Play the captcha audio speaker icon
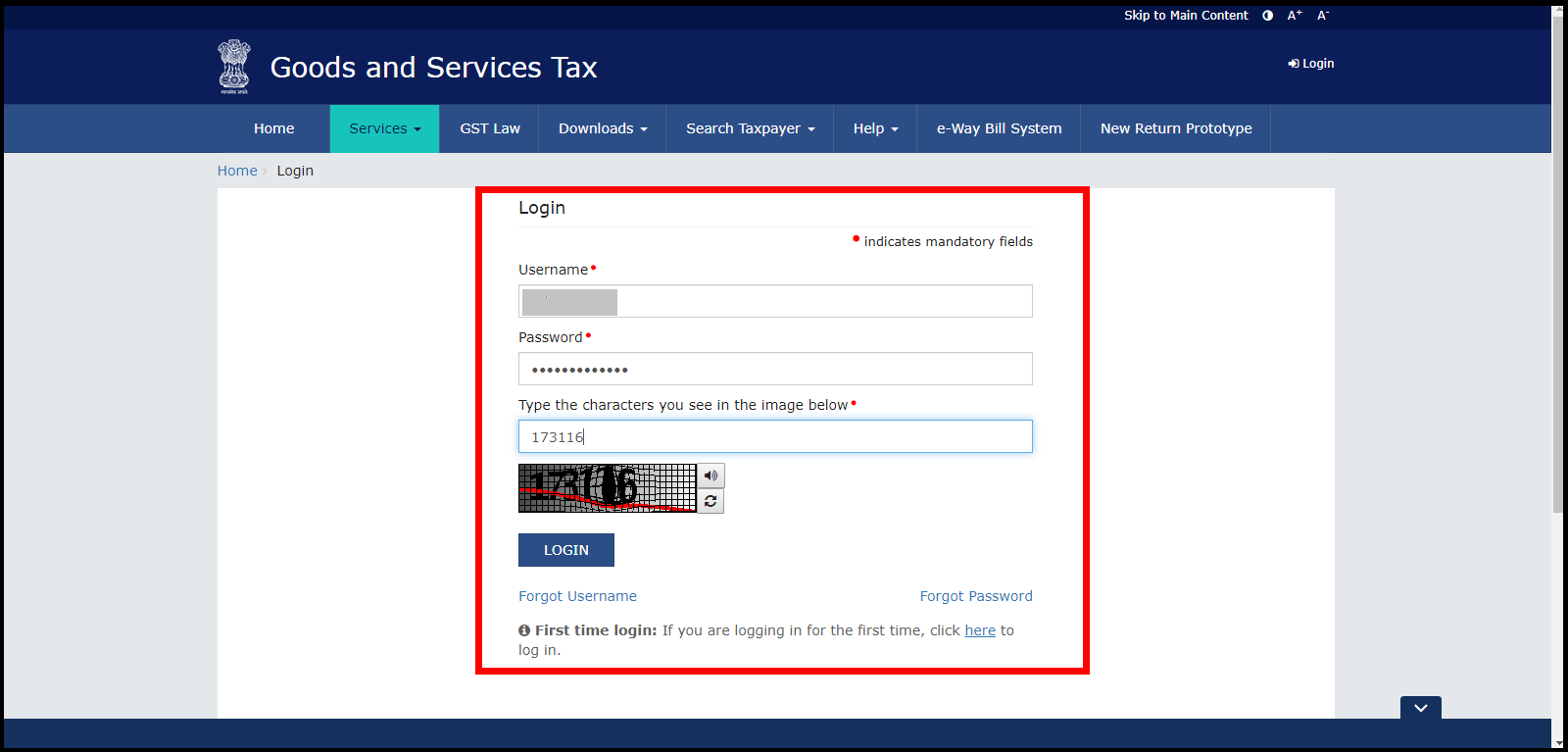The height and width of the screenshot is (752, 1568). click(710, 476)
